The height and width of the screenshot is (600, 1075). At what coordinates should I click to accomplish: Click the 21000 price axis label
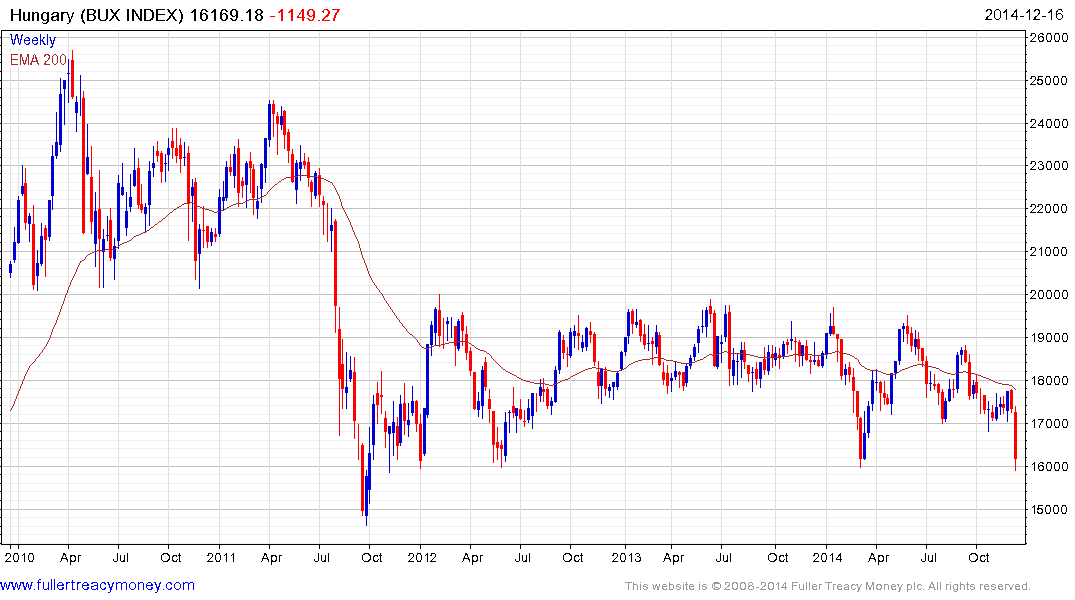click(1048, 252)
